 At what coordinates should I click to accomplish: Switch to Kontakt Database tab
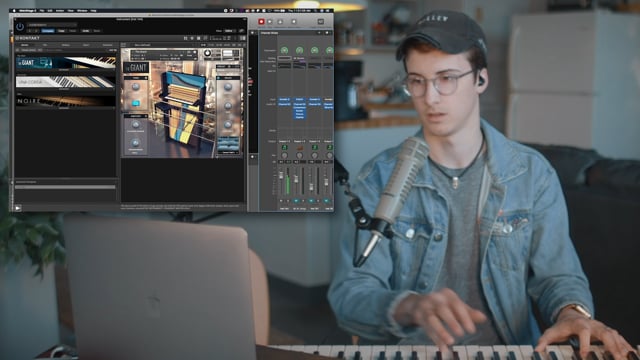coord(66,45)
